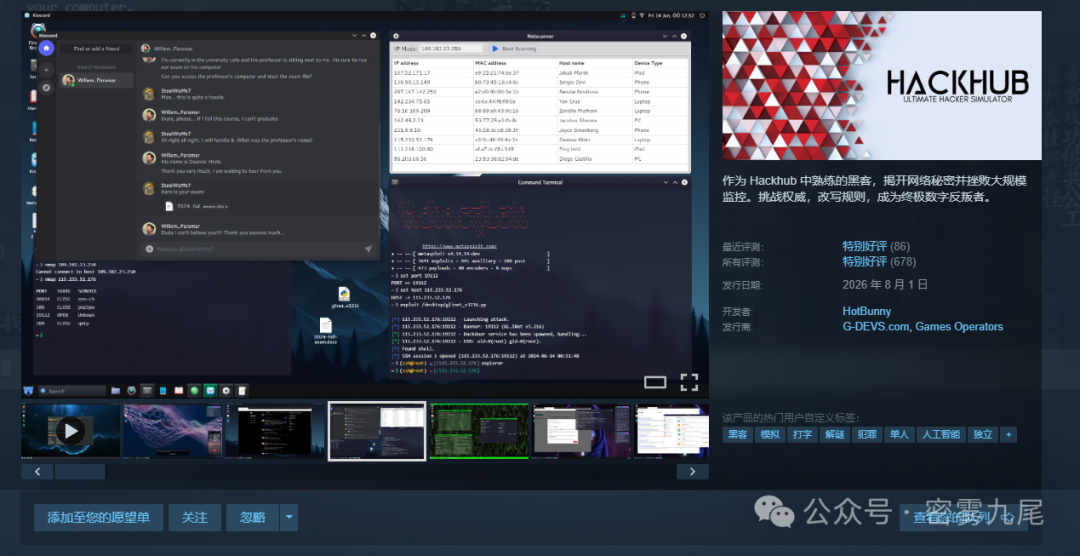
Task: Click the left arrow under thumbnails
Action: [37, 472]
